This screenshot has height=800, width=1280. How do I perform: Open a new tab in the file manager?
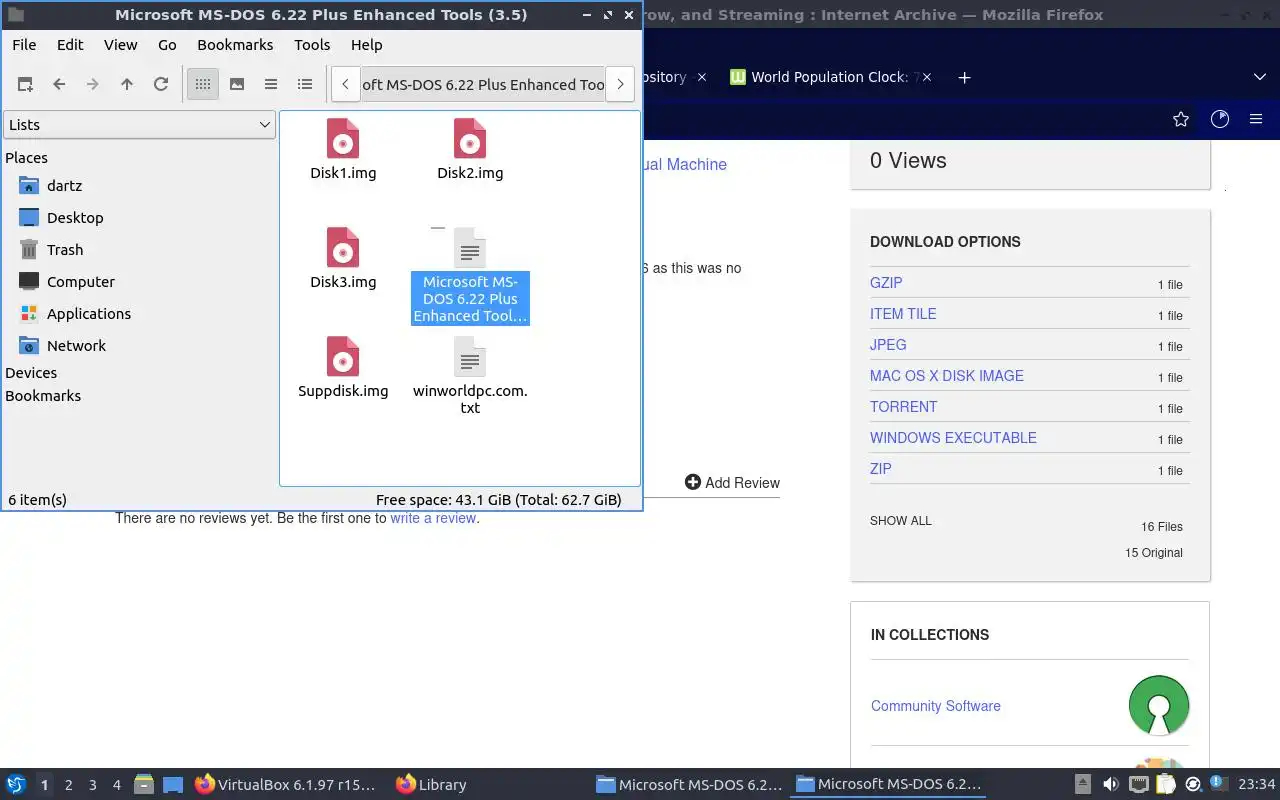coord(25,85)
